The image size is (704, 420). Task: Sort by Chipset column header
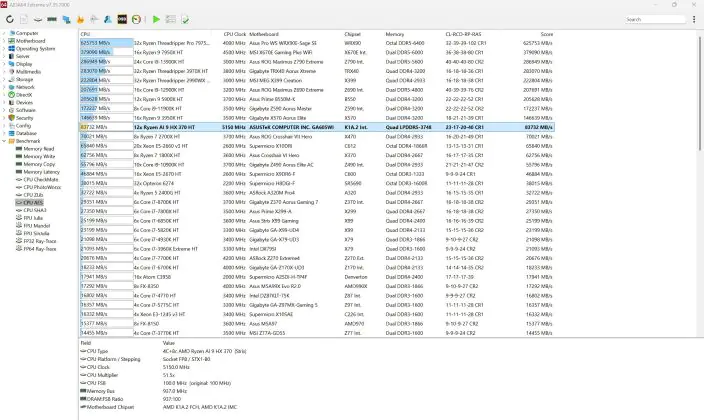tap(352, 34)
